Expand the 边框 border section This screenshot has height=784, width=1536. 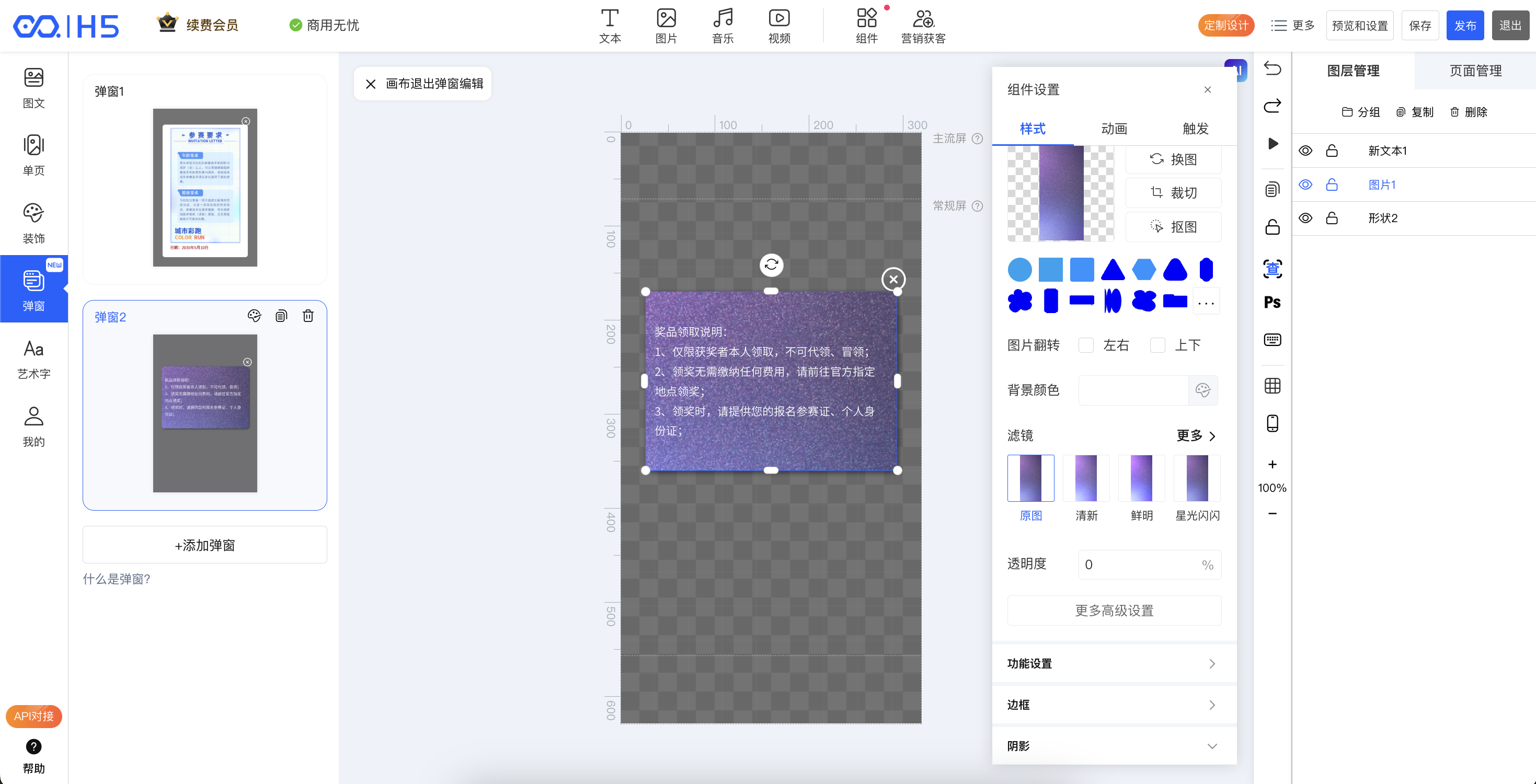click(x=1114, y=705)
